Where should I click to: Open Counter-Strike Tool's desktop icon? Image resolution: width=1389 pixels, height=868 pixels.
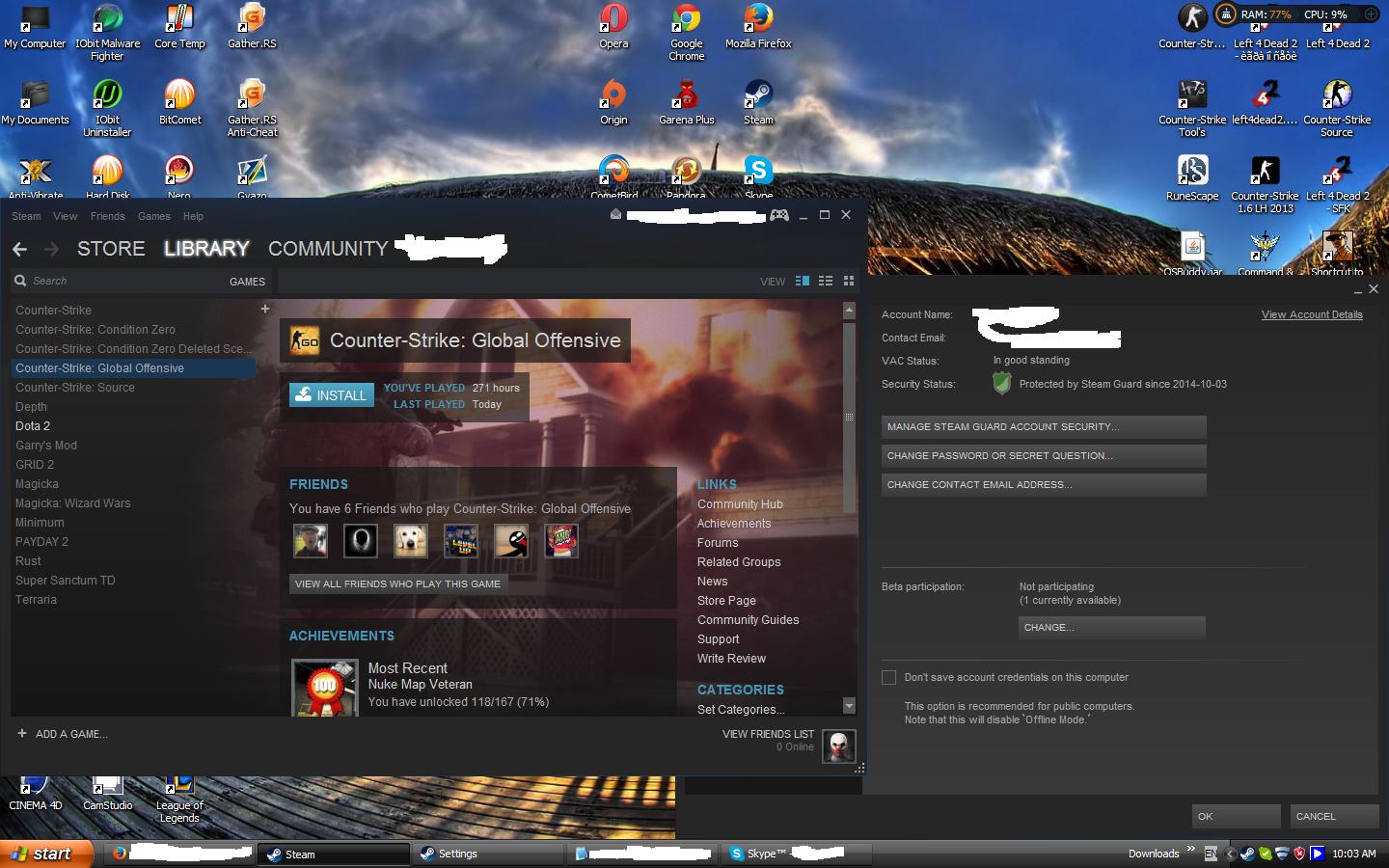click(x=1192, y=109)
